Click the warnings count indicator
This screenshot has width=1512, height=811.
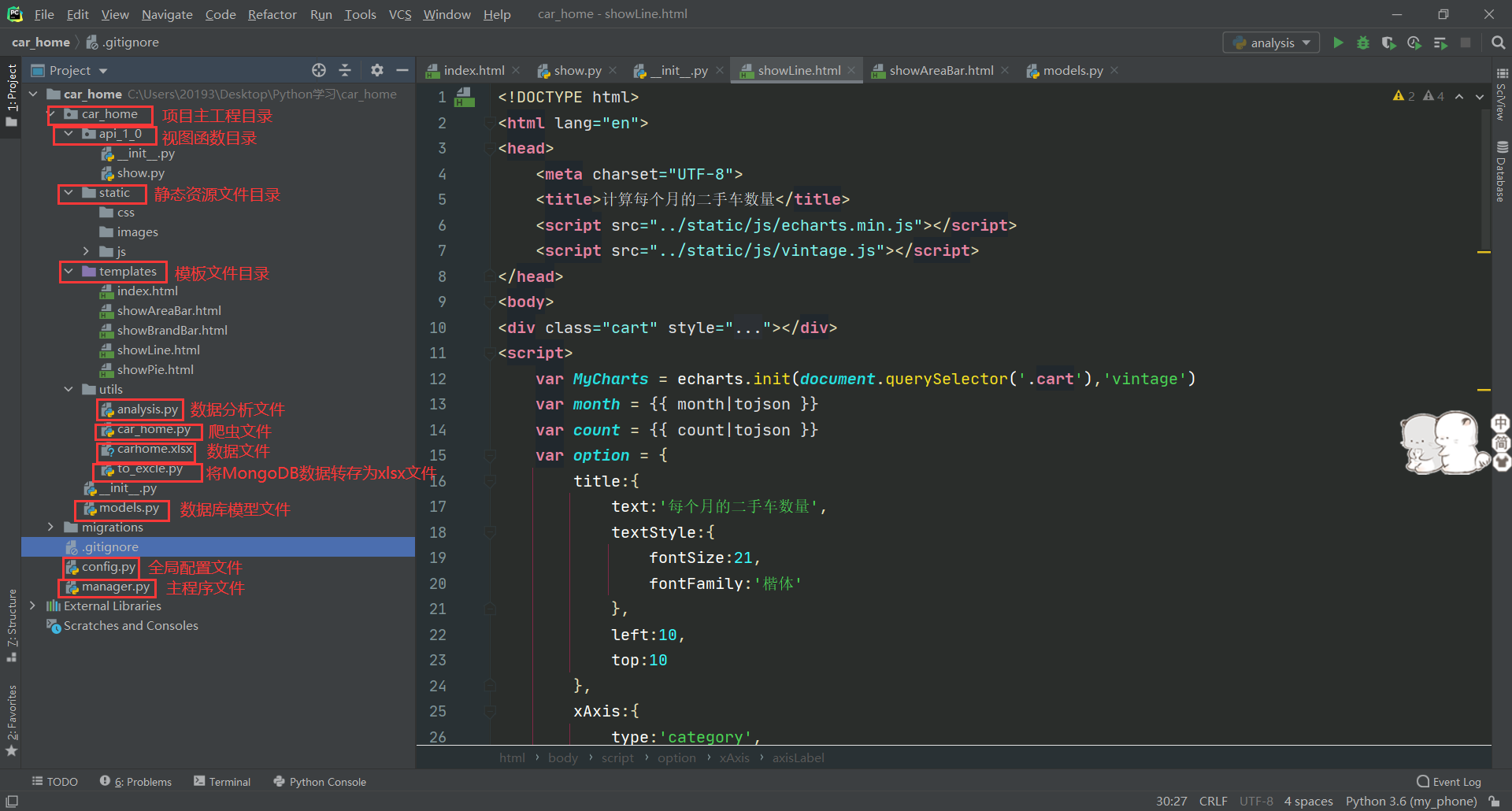(1404, 96)
